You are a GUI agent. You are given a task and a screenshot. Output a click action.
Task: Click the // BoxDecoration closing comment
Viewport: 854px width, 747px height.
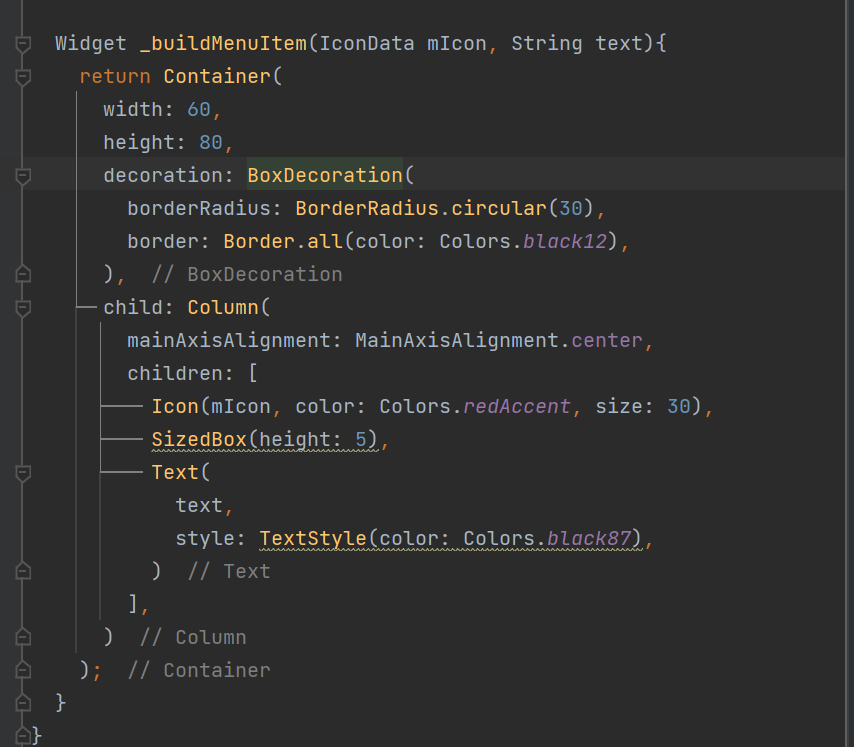pyautogui.click(x=247, y=274)
